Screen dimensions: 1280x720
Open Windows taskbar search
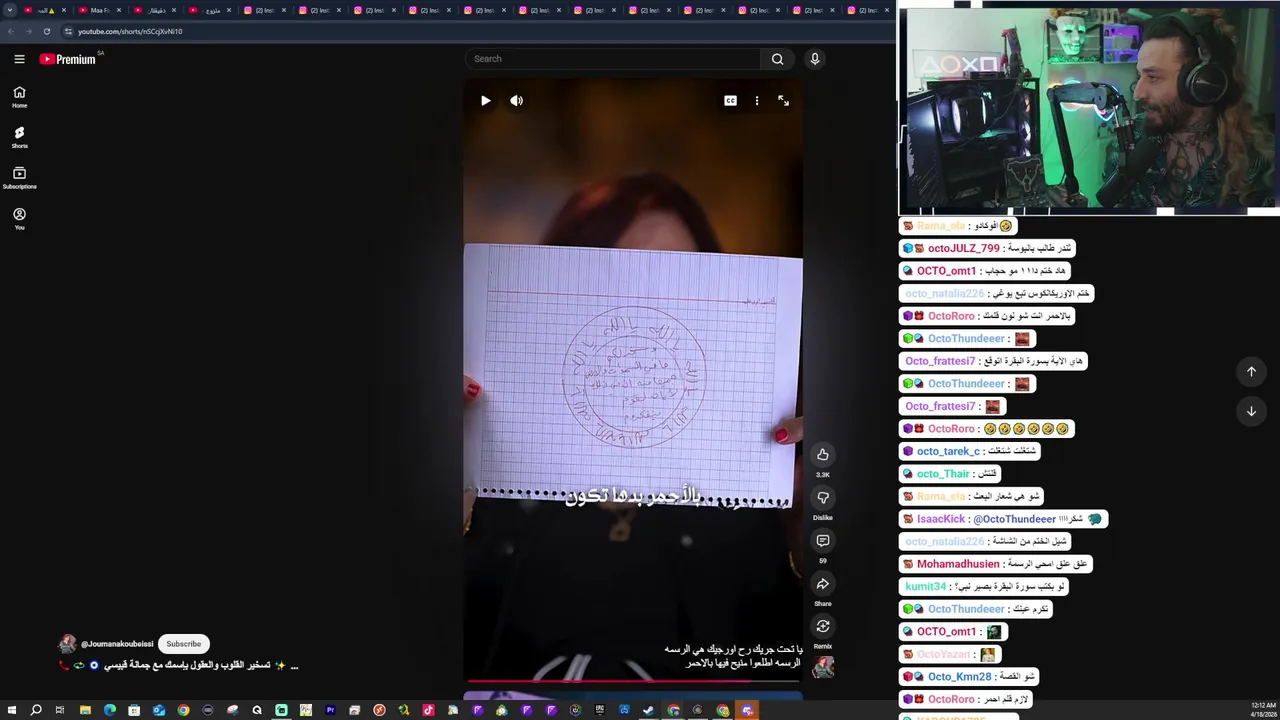tap(36, 710)
